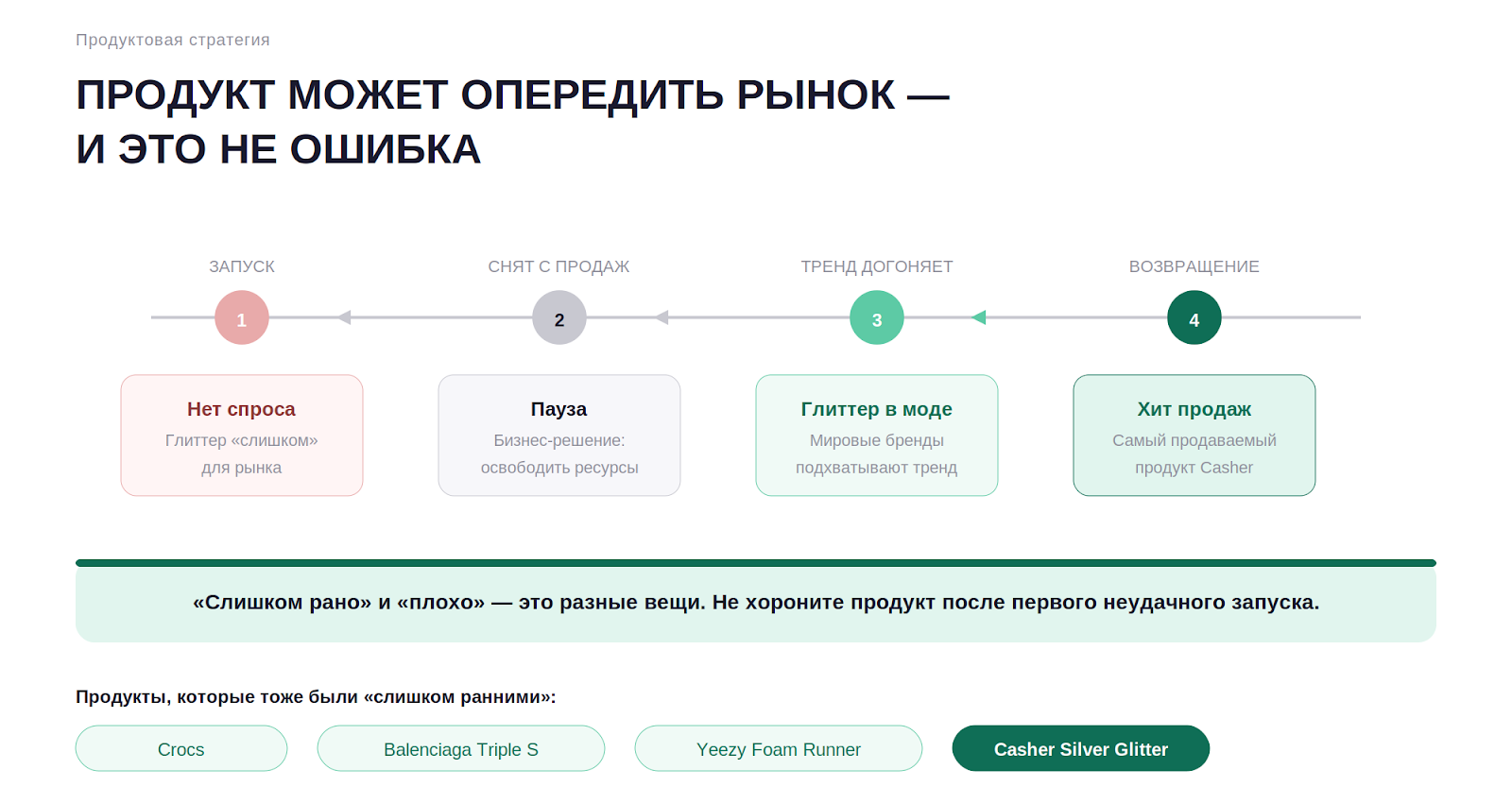
Task: Click the «ЗАПУСК» stage label
Action: click(x=242, y=267)
